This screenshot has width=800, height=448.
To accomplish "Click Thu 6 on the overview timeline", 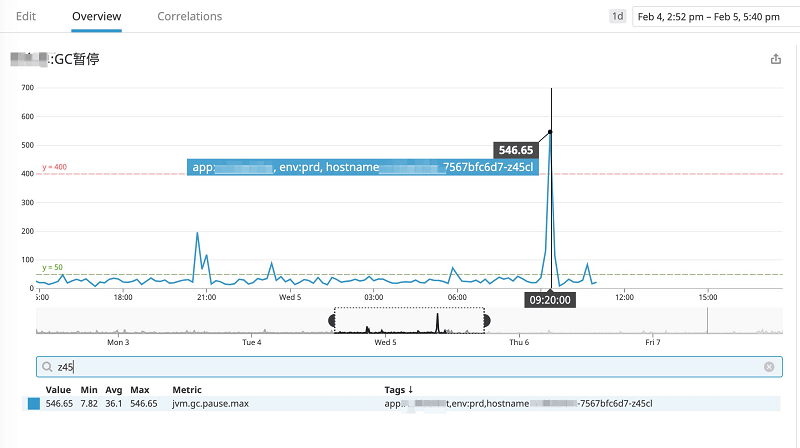I will [x=519, y=342].
